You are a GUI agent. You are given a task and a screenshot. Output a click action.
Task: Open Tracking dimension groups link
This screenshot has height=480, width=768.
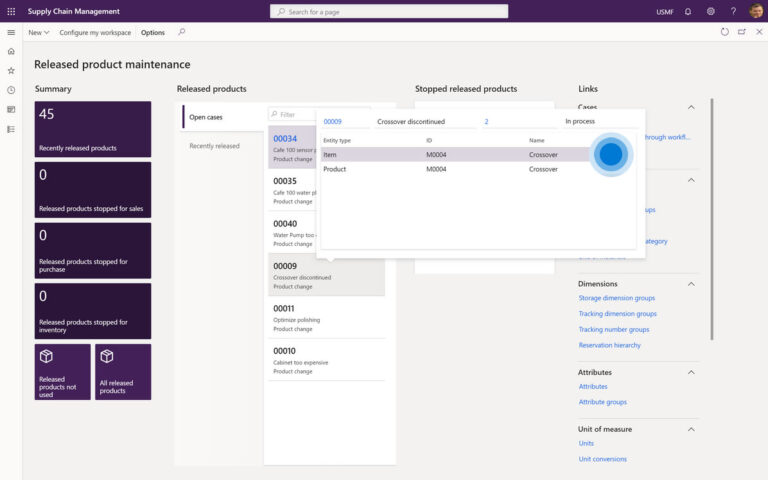[x=618, y=313]
